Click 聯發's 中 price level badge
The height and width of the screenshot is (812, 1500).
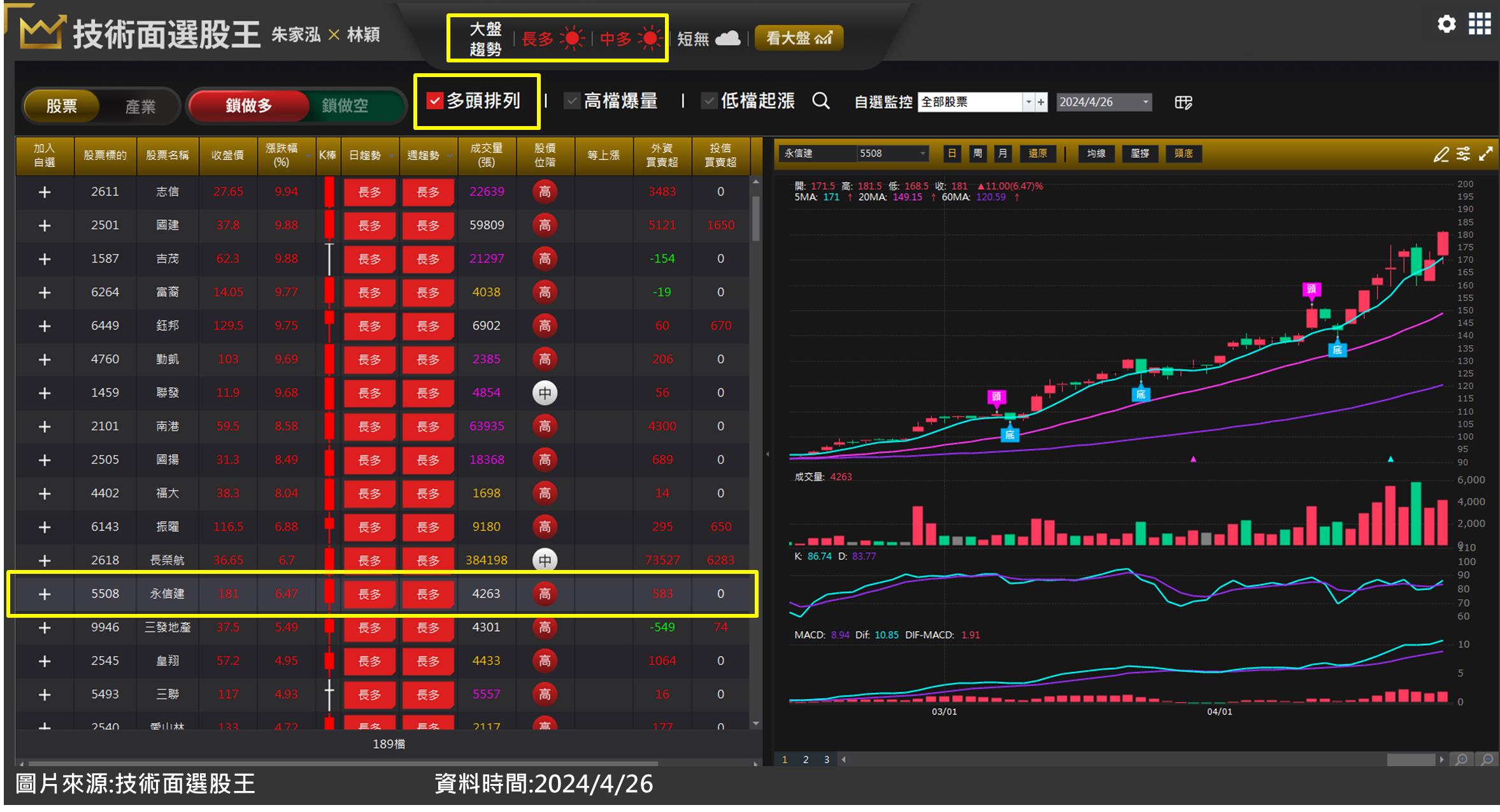(x=545, y=393)
